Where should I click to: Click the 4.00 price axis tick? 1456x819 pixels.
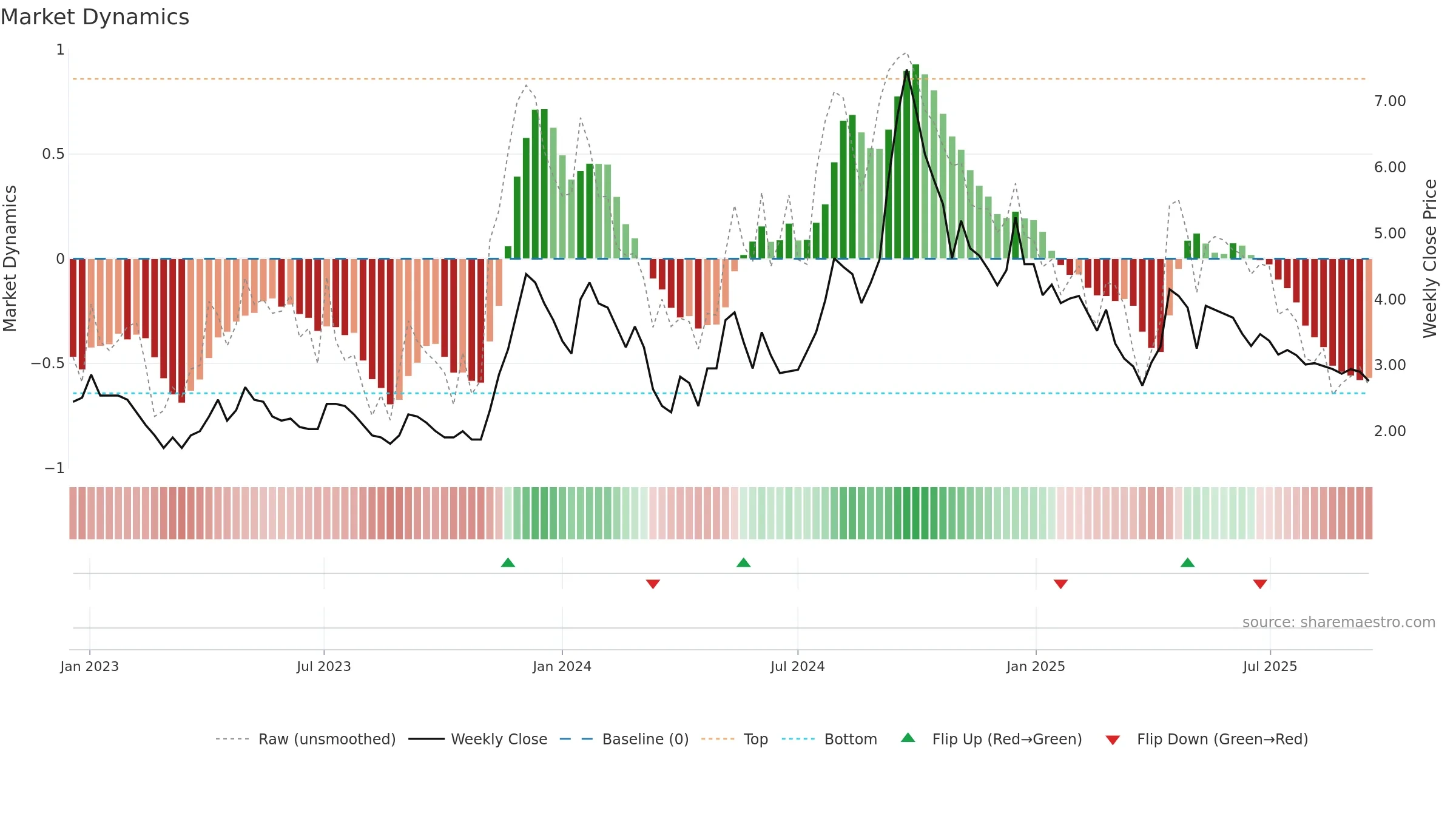1390,299
